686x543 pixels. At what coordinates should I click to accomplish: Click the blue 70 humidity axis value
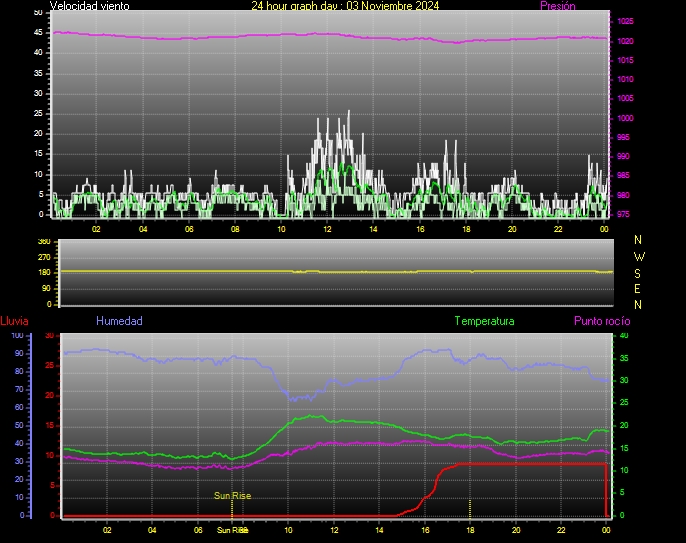[x=19, y=389]
